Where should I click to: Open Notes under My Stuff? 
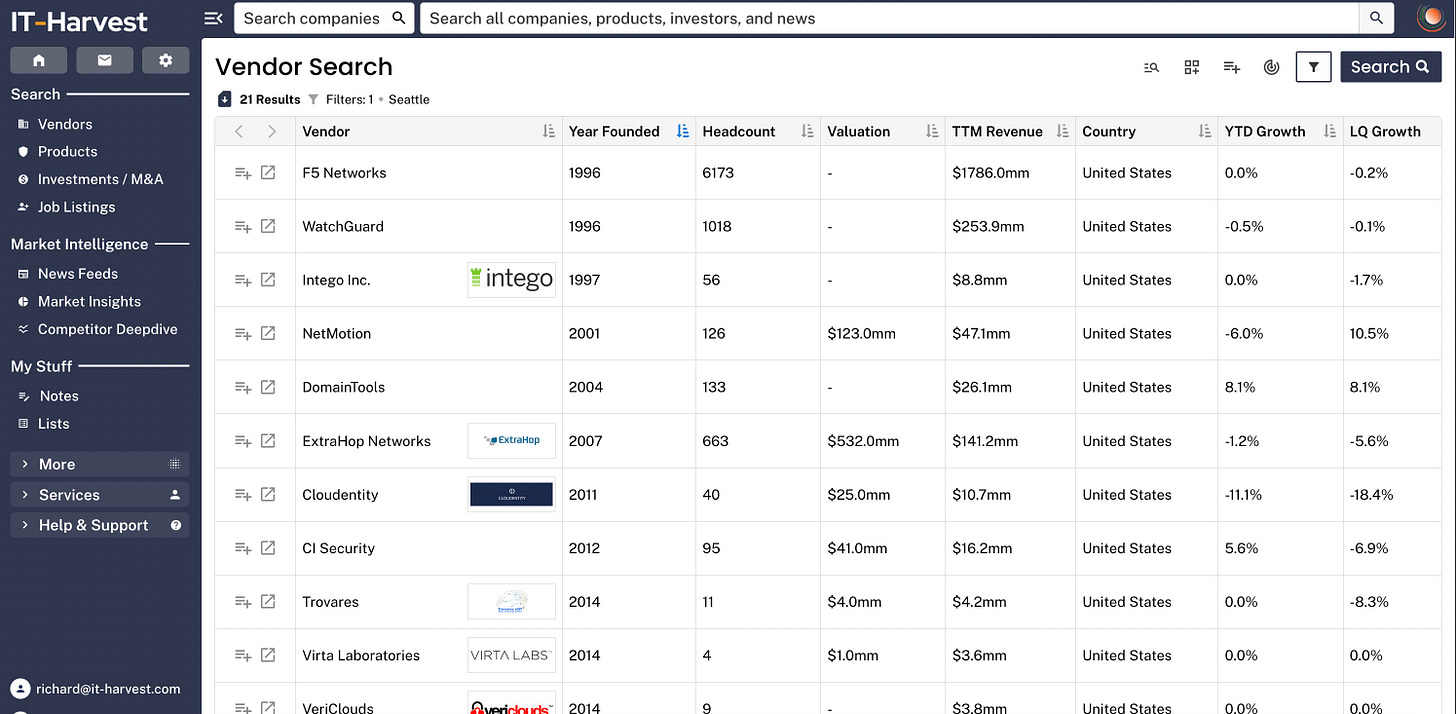click(x=59, y=396)
